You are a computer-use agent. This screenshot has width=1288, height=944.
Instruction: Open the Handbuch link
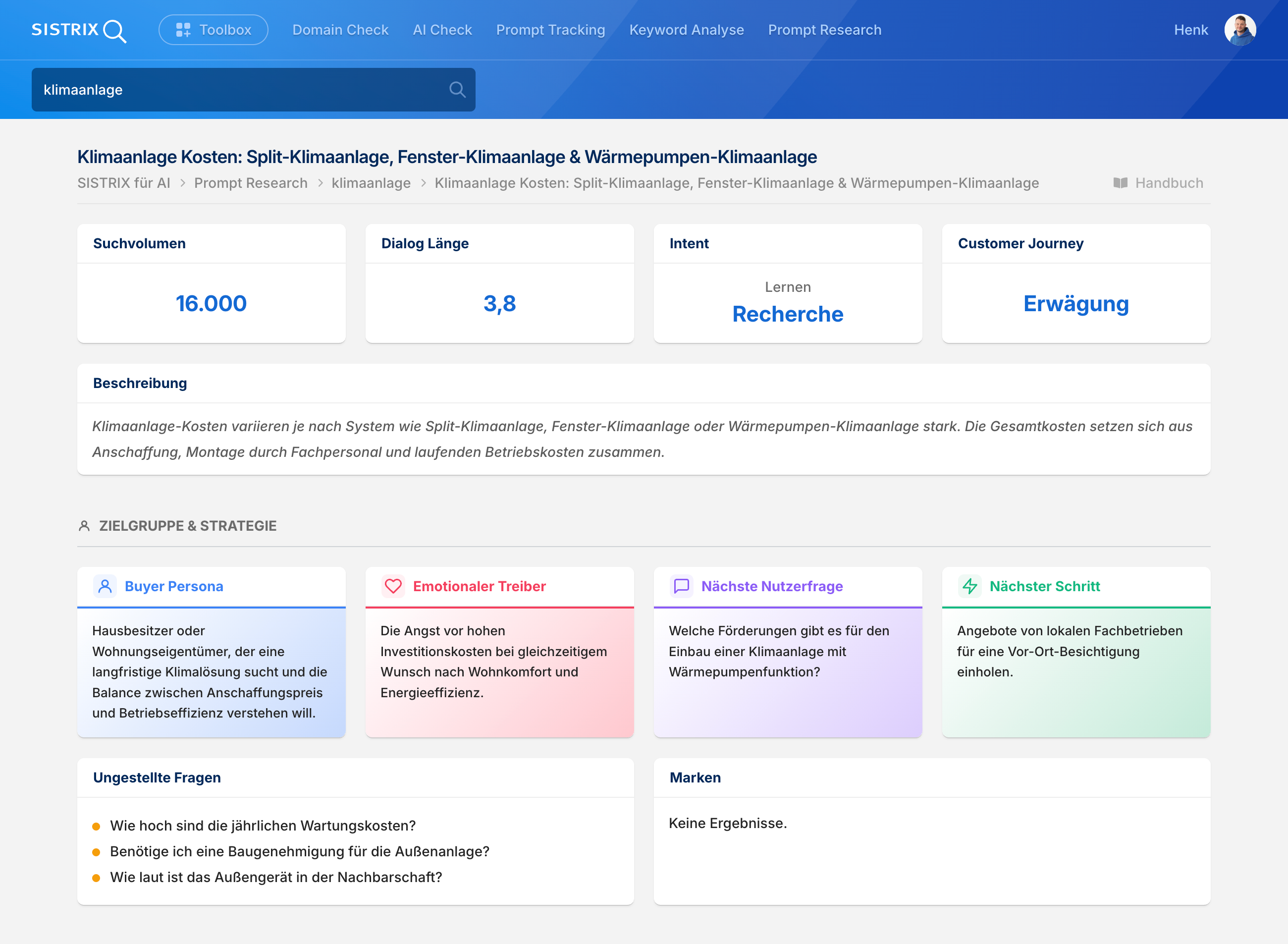point(1158,183)
